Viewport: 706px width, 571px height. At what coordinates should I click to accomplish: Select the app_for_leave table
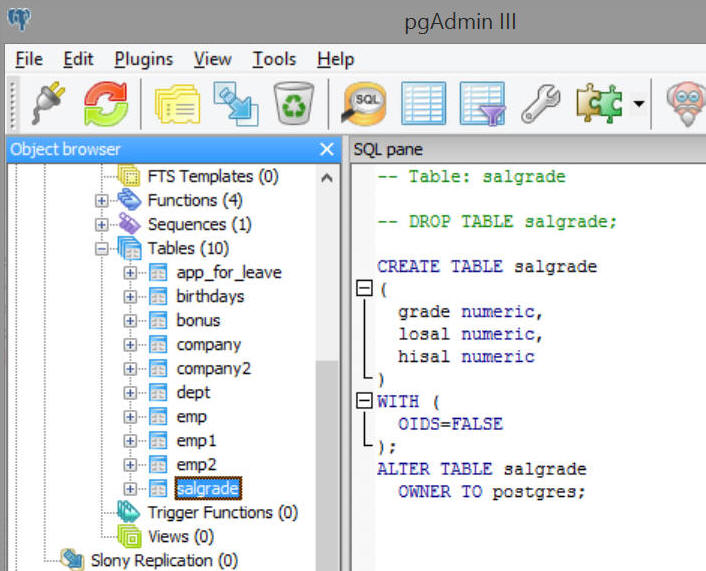[x=228, y=272]
